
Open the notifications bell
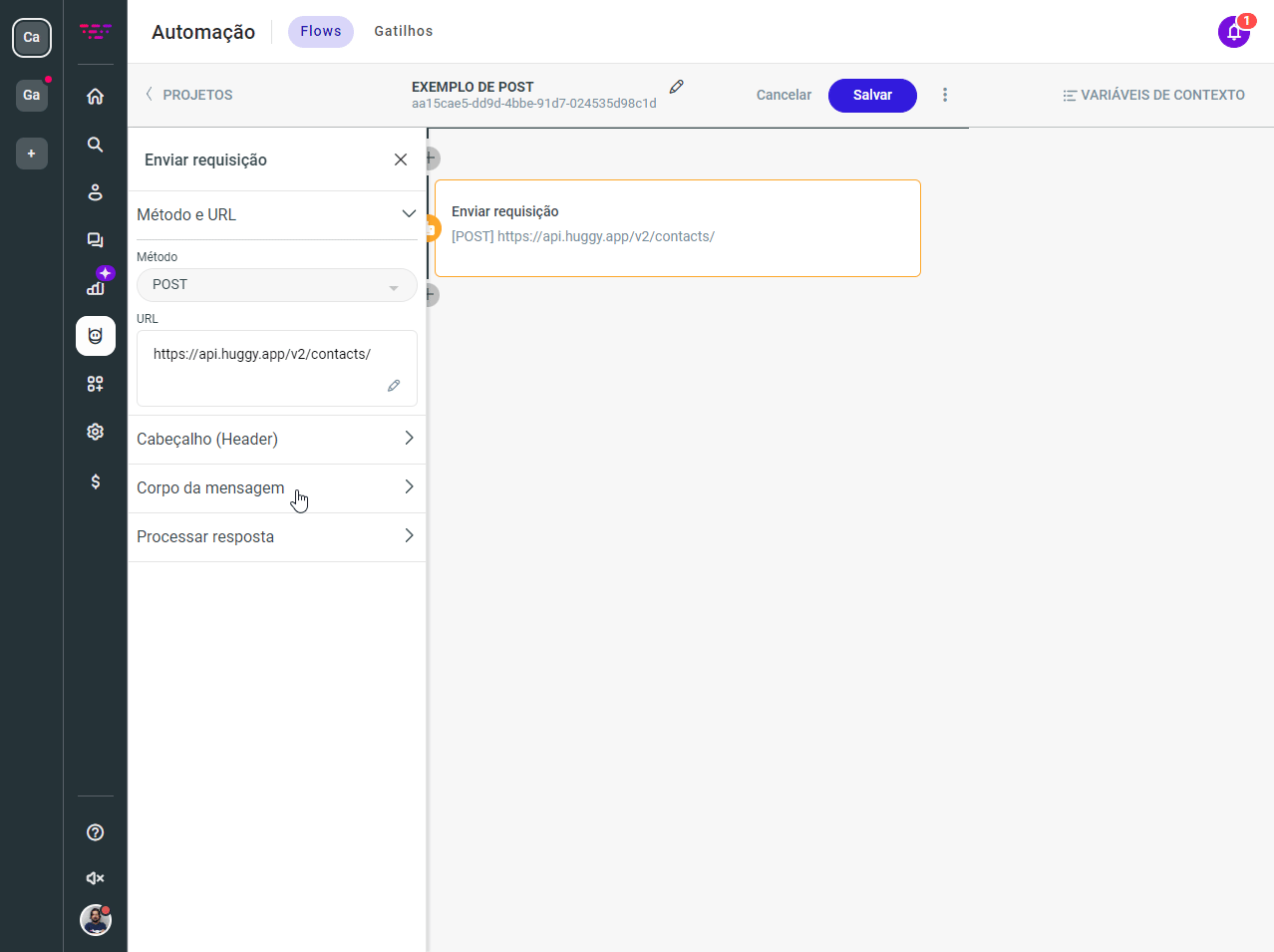click(x=1234, y=32)
